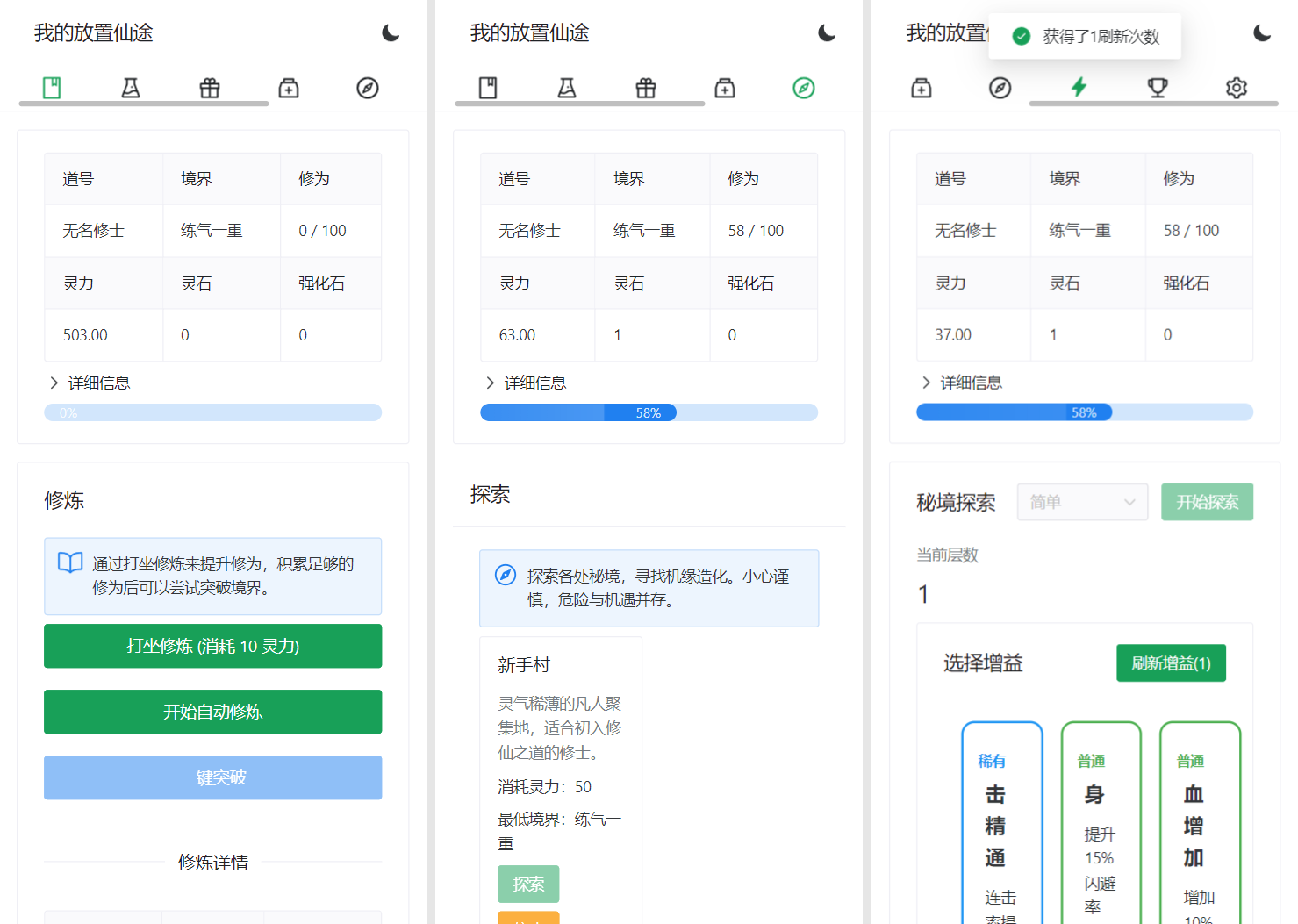Open the 简单 difficulty dropdown
This screenshot has height=924, width=1298.
point(1082,501)
